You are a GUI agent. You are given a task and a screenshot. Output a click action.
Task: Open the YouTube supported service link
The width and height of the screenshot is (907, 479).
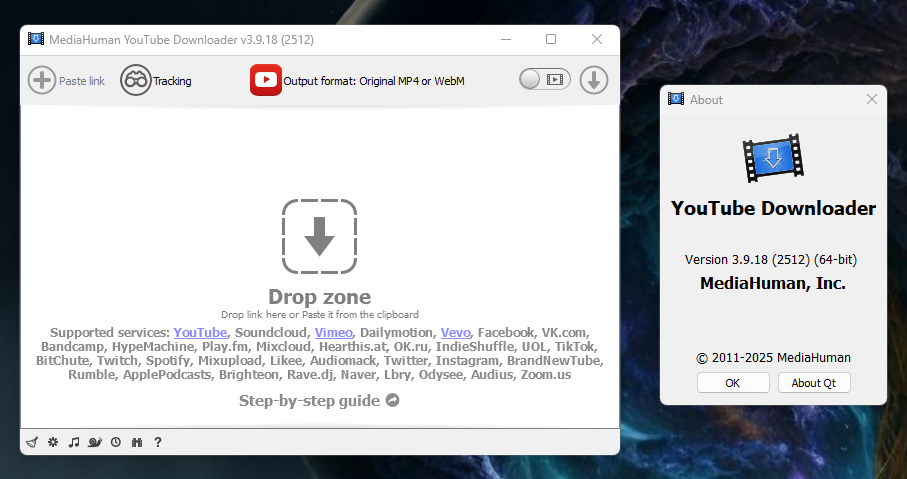point(200,333)
